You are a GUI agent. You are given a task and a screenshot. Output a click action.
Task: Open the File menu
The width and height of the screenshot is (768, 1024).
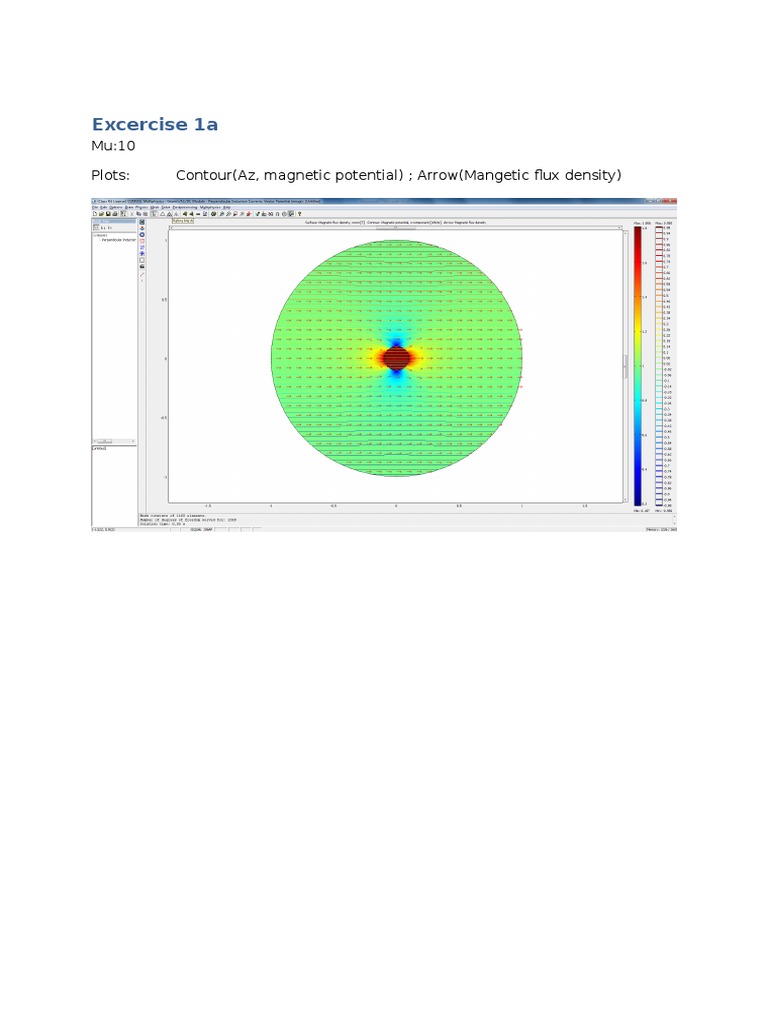[95, 208]
